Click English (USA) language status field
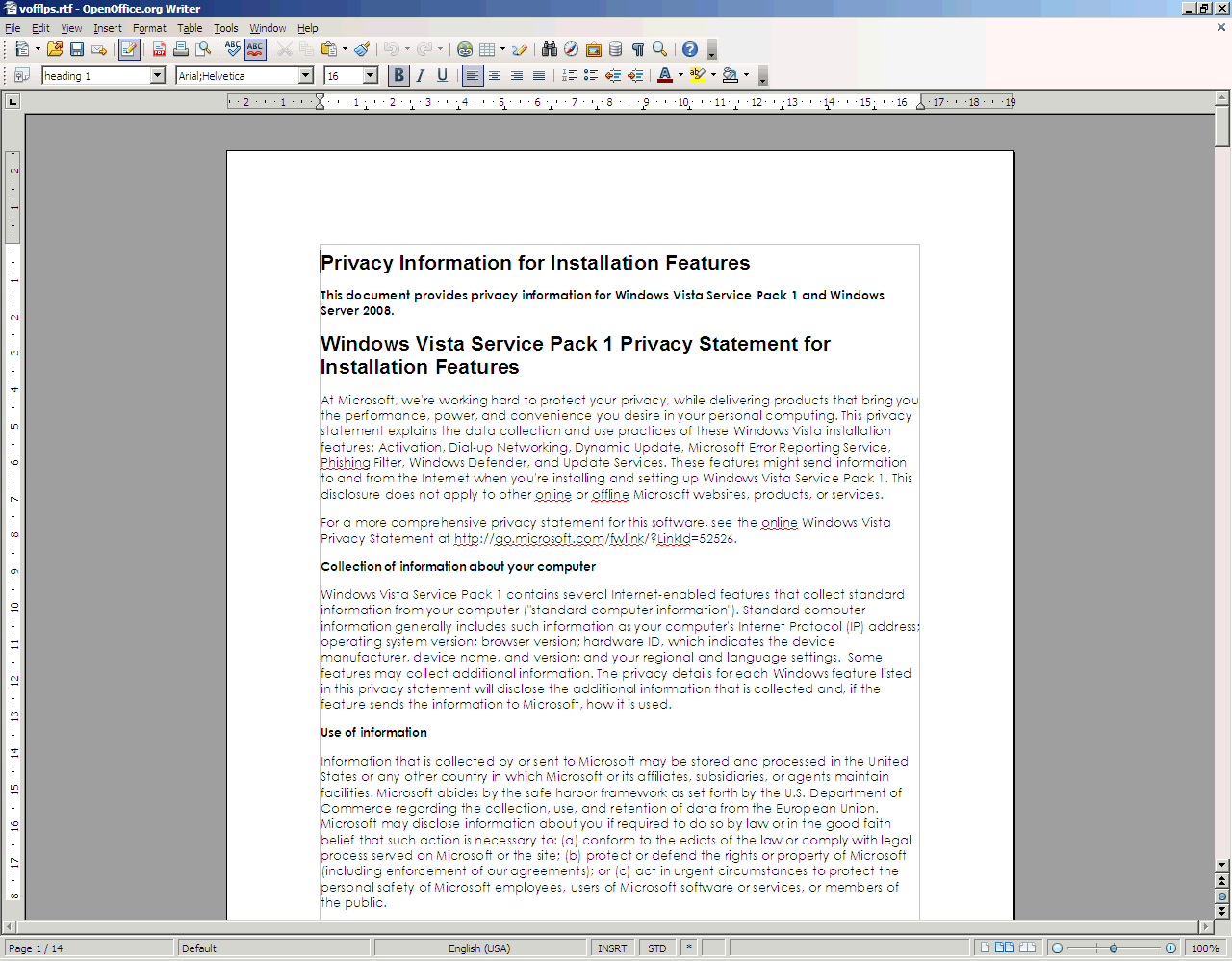This screenshot has height=961, width=1232. tap(479, 948)
